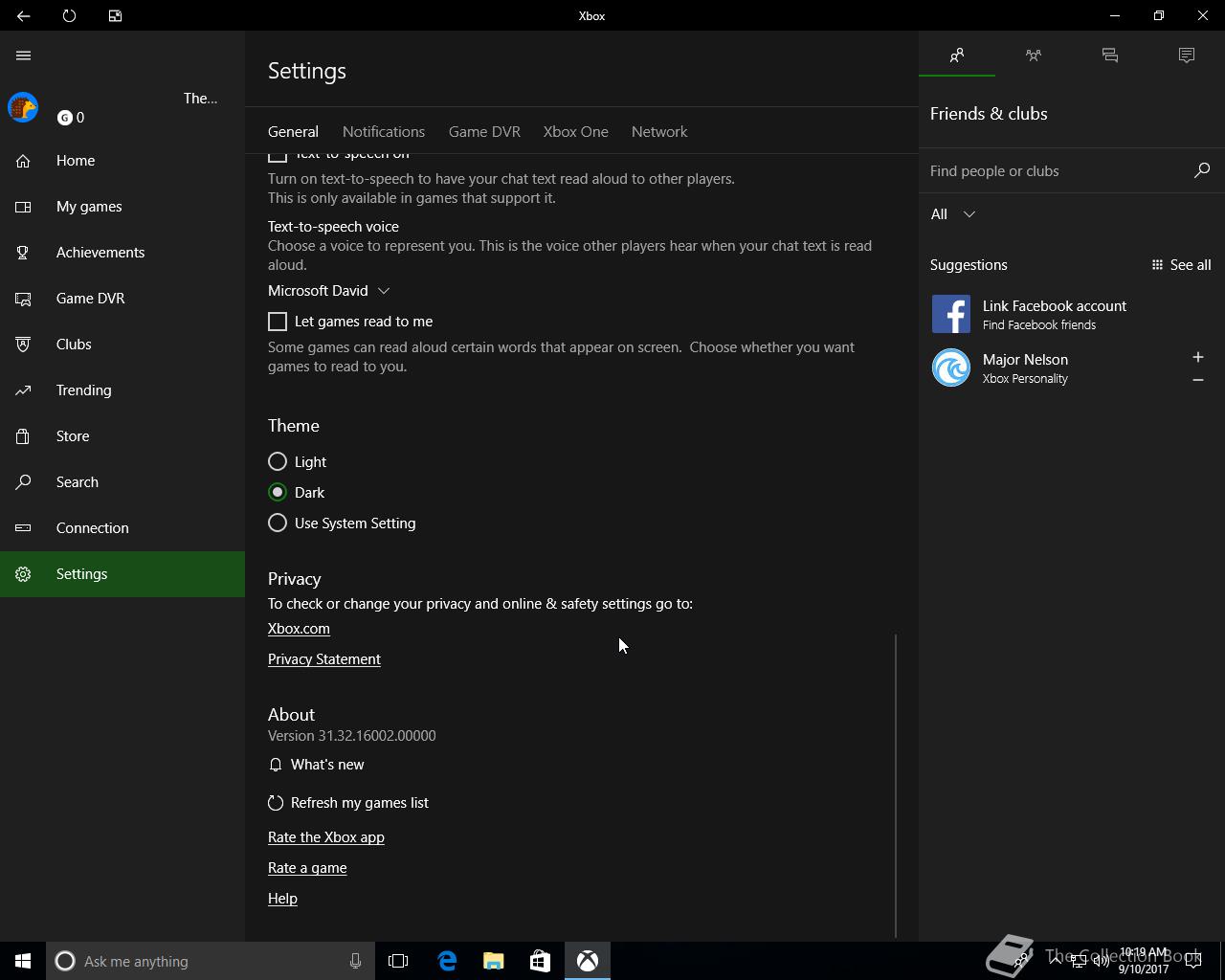The width and height of the screenshot is (1225, 980).
Task: Add Major Nelson with plus icon
Action: tap(1197, 357)
